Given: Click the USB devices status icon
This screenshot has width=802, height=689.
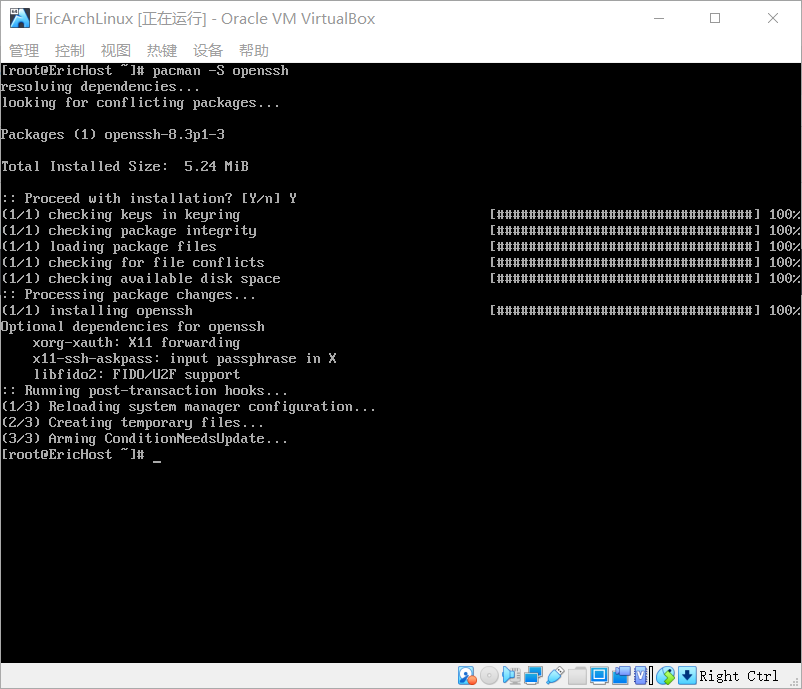Looking at the screenshot, I should point(558,675).
